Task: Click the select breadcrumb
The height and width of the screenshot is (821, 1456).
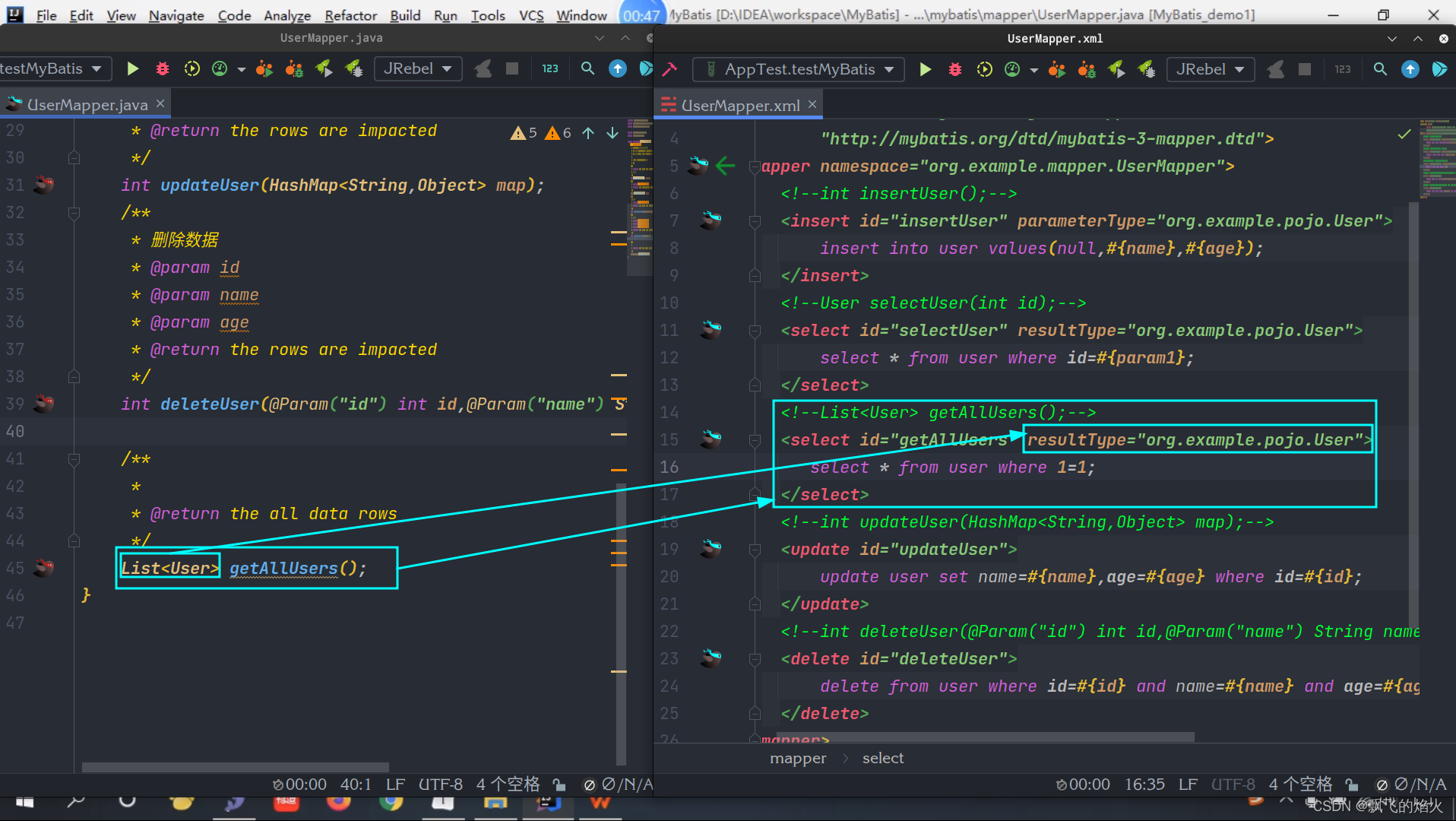Action: (x=883, y=758)
